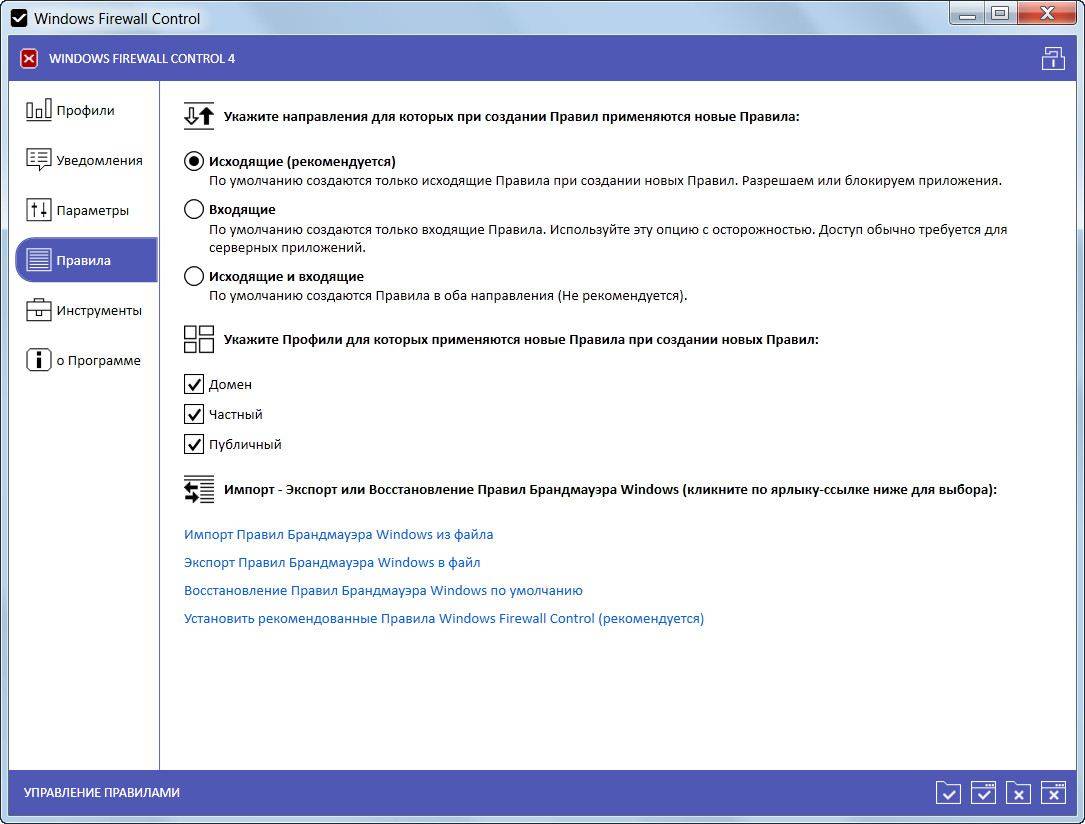Select the Правила section
Viewport: 1085px width, 824px height.
point(86,260)
